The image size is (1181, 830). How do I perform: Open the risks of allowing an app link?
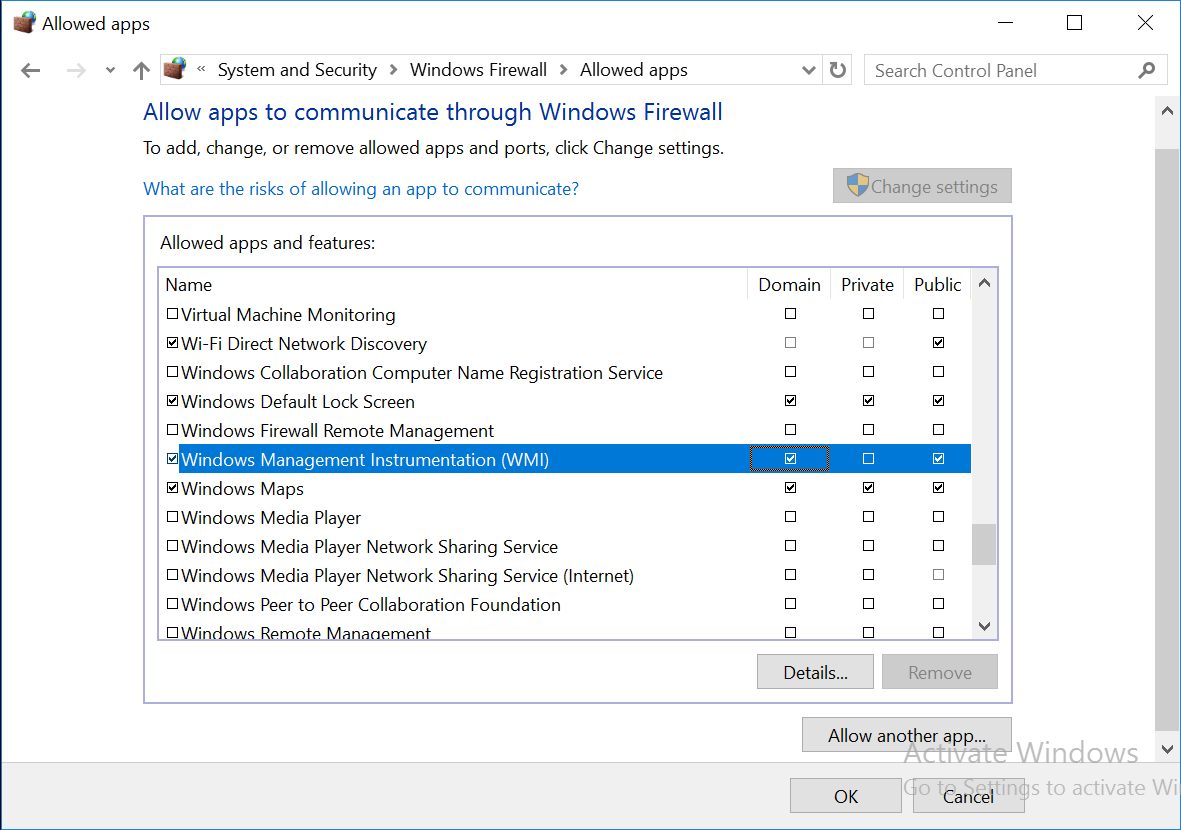click(361, 189)
